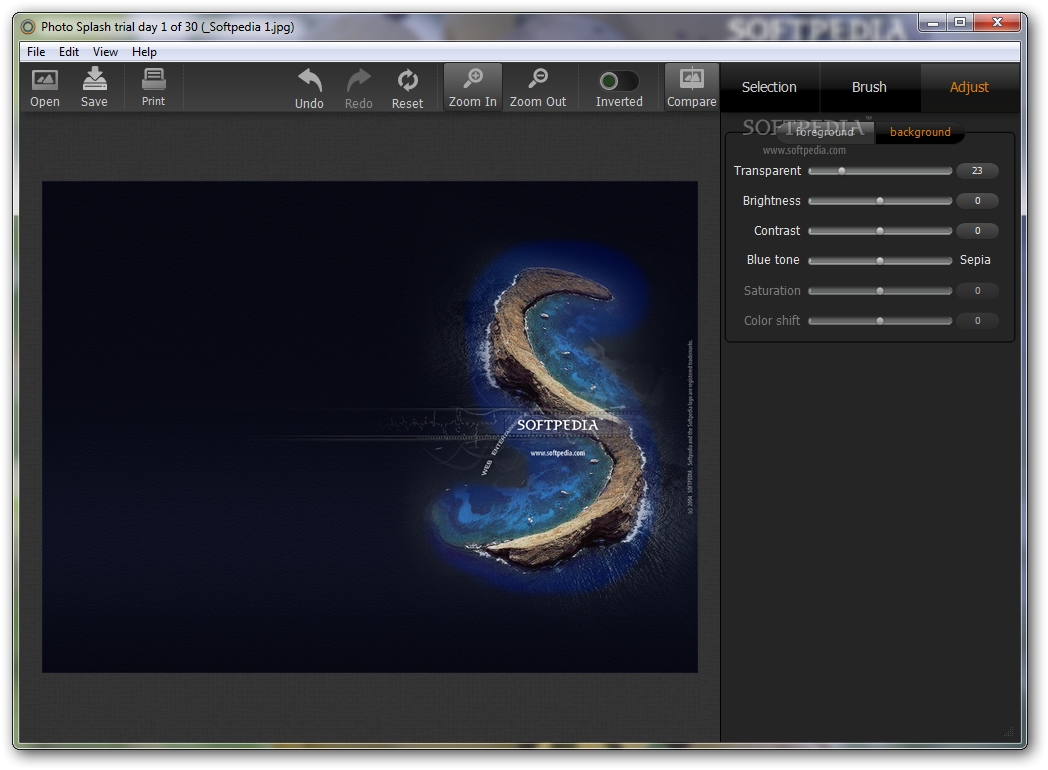Switch to the Brush tab
This screenshot has width=1048, height=770.
tap(870, 87)
